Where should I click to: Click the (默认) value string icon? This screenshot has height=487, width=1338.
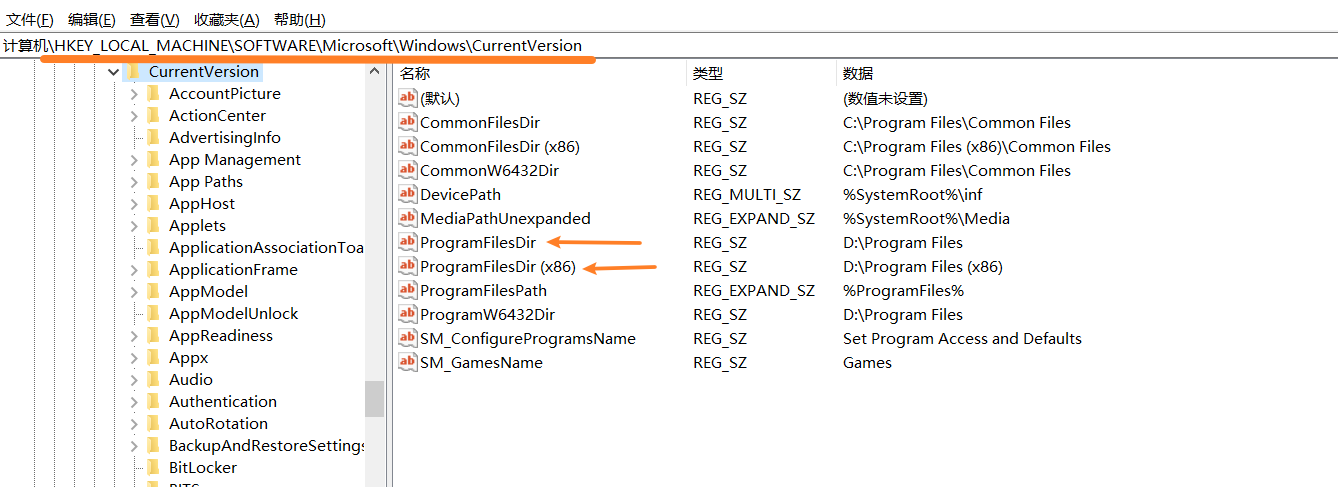click(x=407, y=98)
